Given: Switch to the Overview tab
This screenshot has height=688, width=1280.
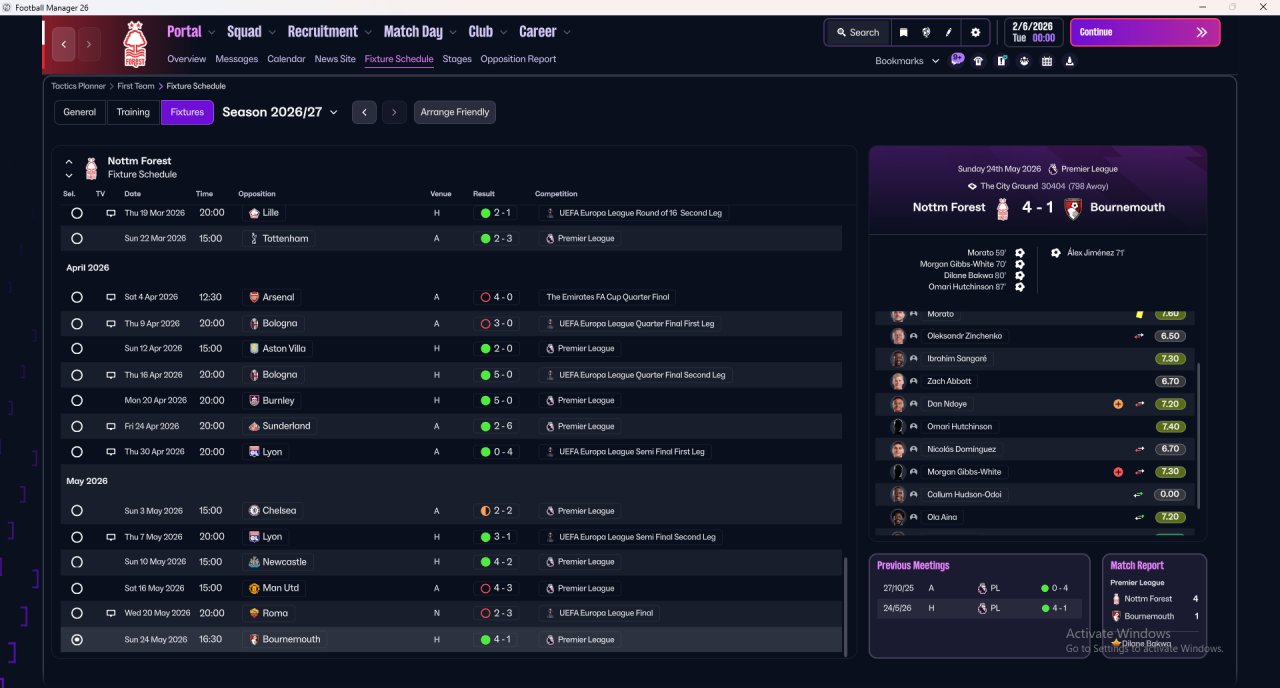Looking at the screenshot, I should [x=187, y=59].
